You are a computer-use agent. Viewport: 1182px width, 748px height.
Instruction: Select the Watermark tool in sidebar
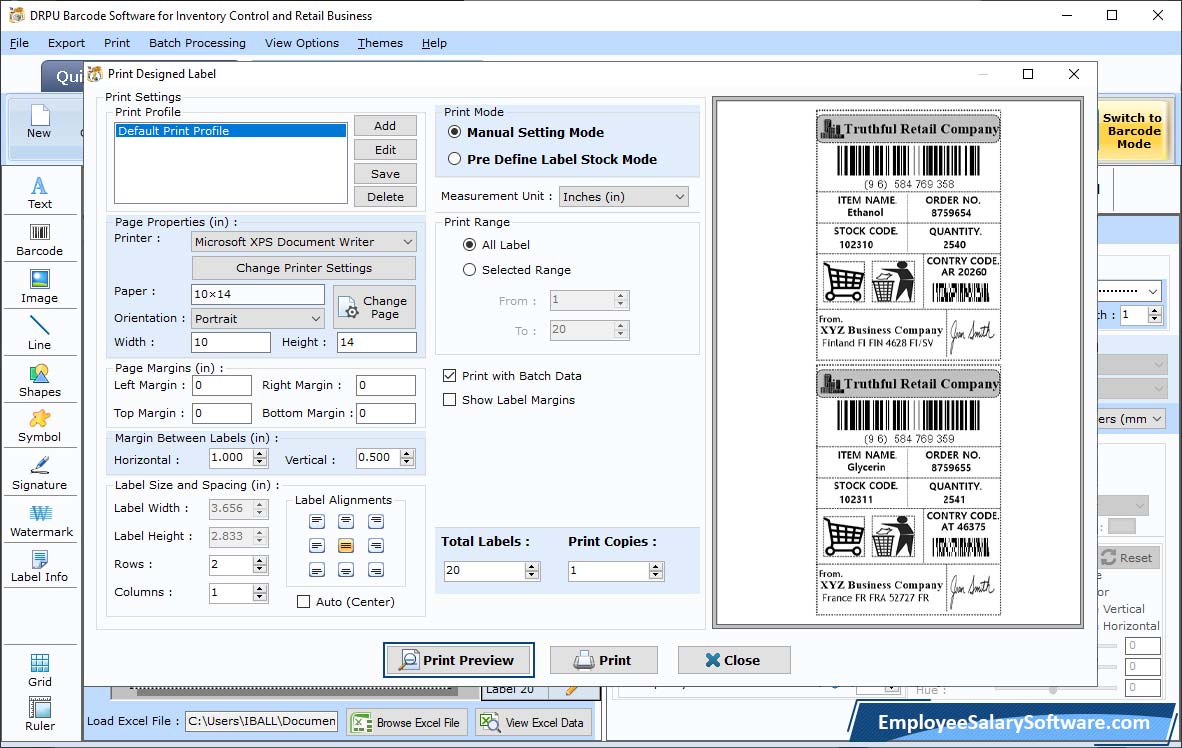coord(41,521)
